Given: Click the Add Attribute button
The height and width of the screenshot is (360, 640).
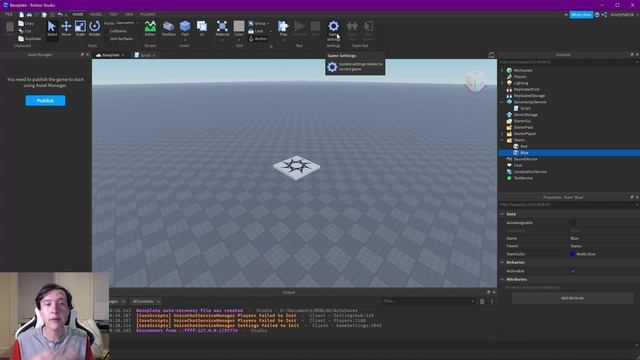Looking at the screenshot, I should tap(572, 298).
